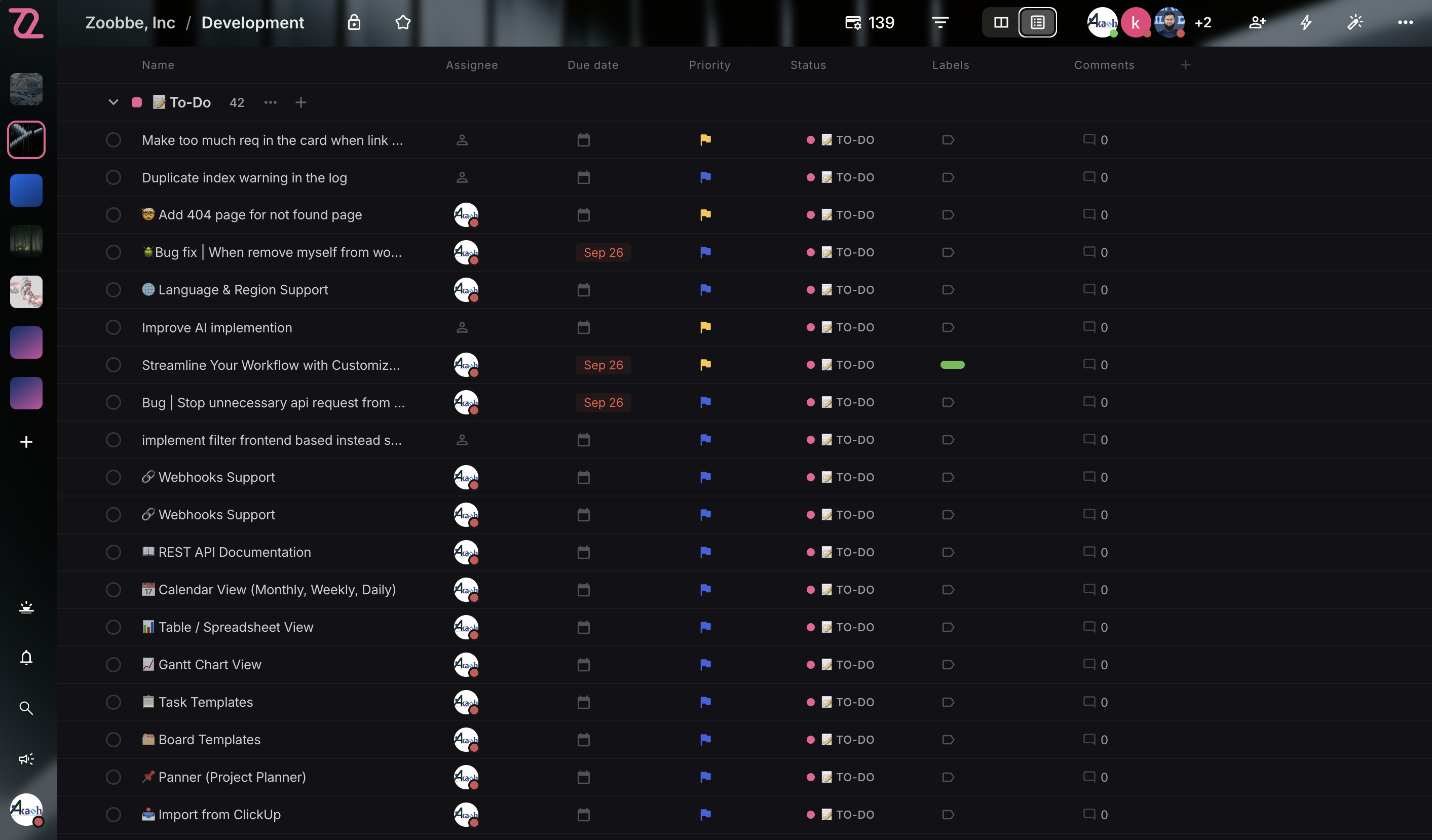Click the invite member person icon
Image resolution: width=1432 pixels, height=840 pixels.
click(1257, 22)
